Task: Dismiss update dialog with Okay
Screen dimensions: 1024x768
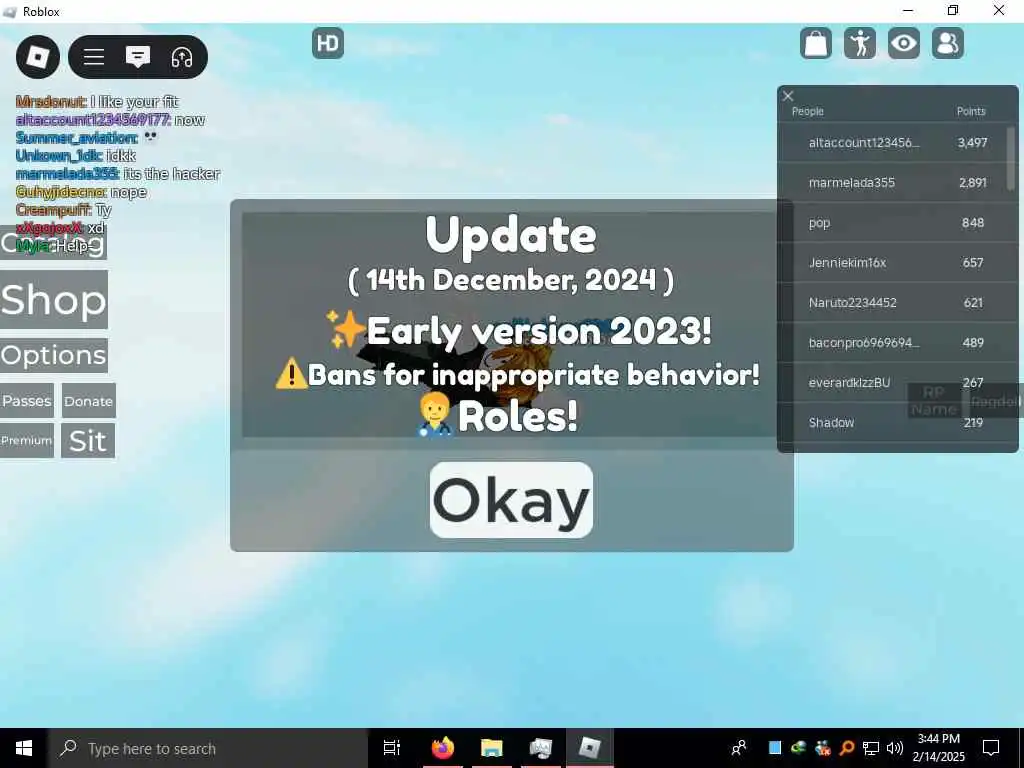Action: pyautogui.click(x=511, y=500)
